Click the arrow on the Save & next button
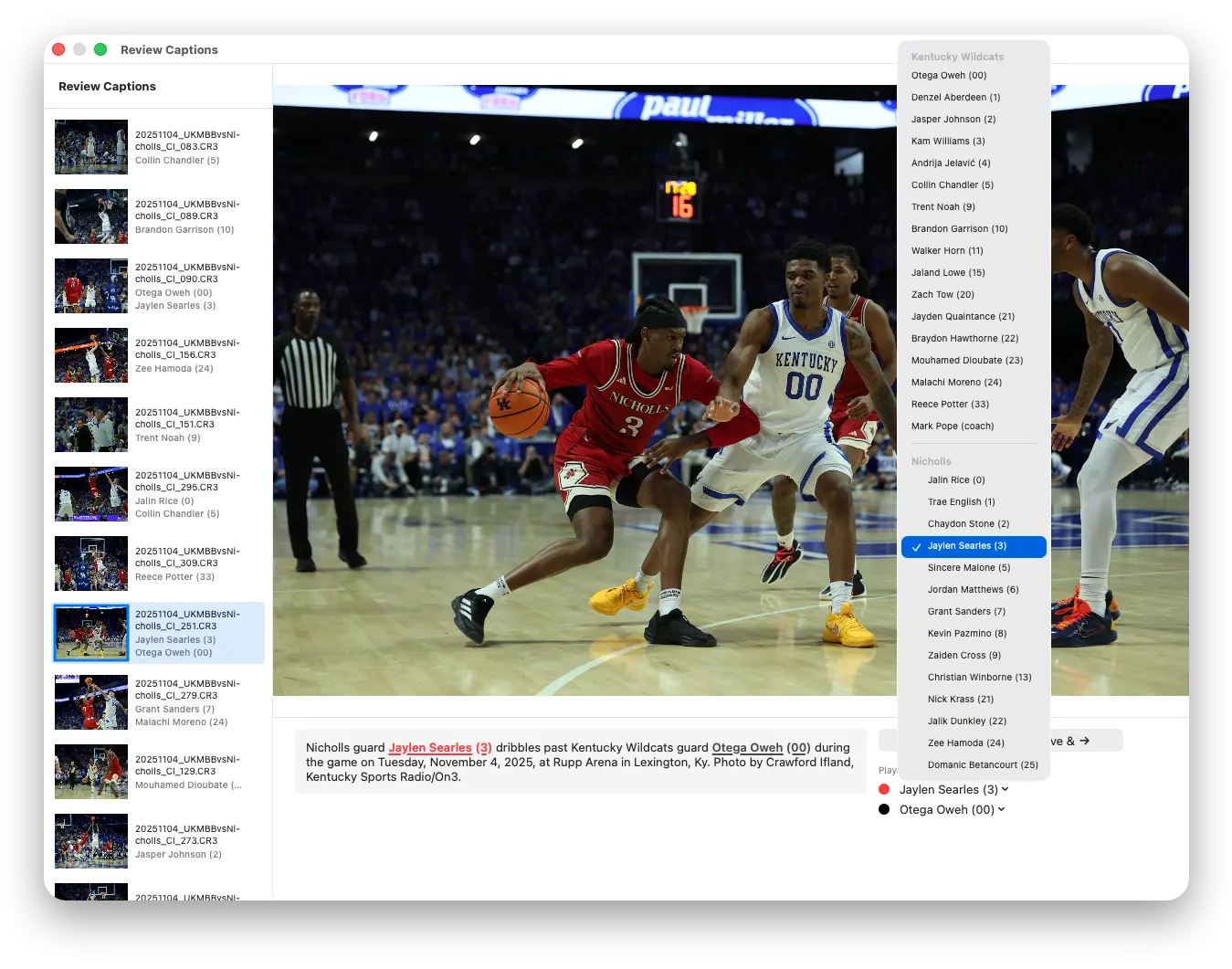The image size is (1232, 969). click(1084, 741)
